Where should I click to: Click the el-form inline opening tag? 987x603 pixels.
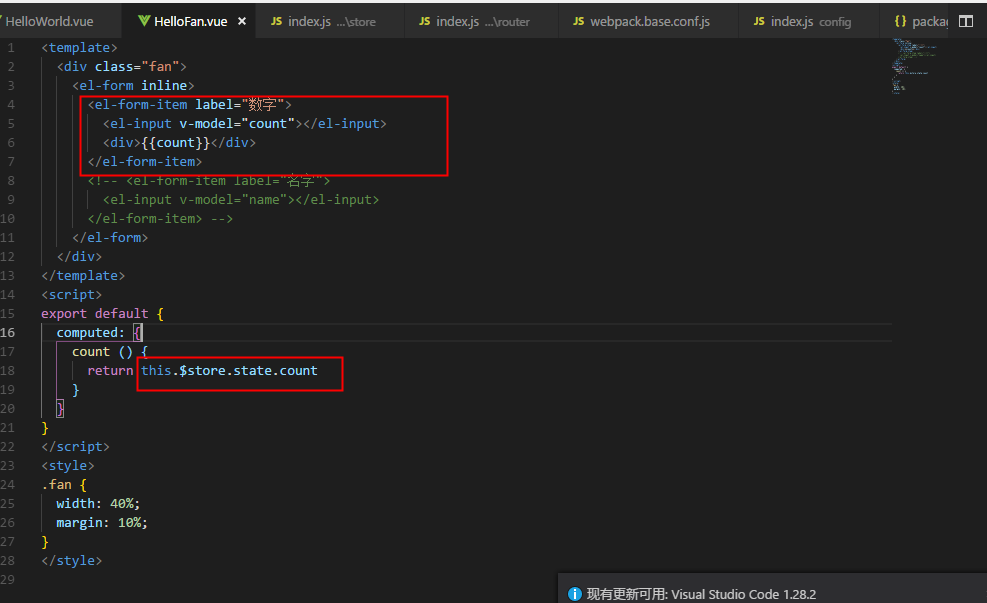133,86
